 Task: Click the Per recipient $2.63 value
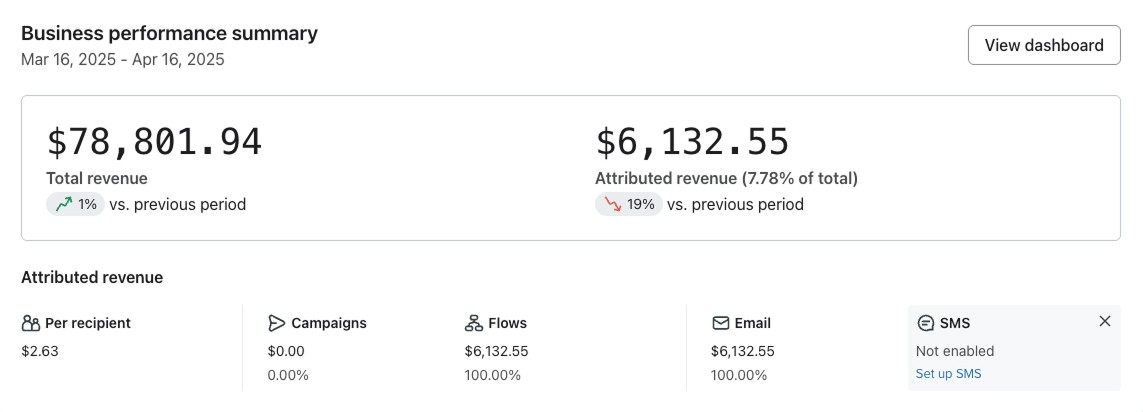(40, 351)
